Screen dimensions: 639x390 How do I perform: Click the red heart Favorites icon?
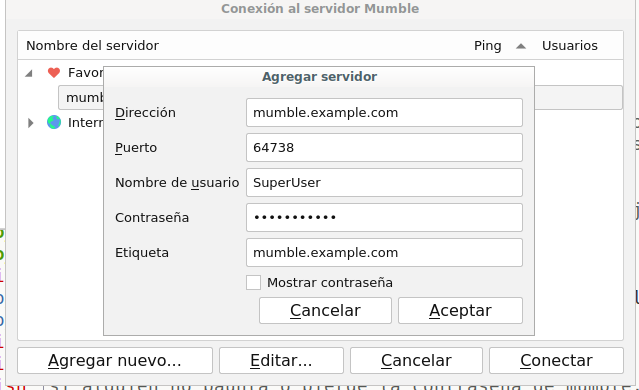coord(54,73)
